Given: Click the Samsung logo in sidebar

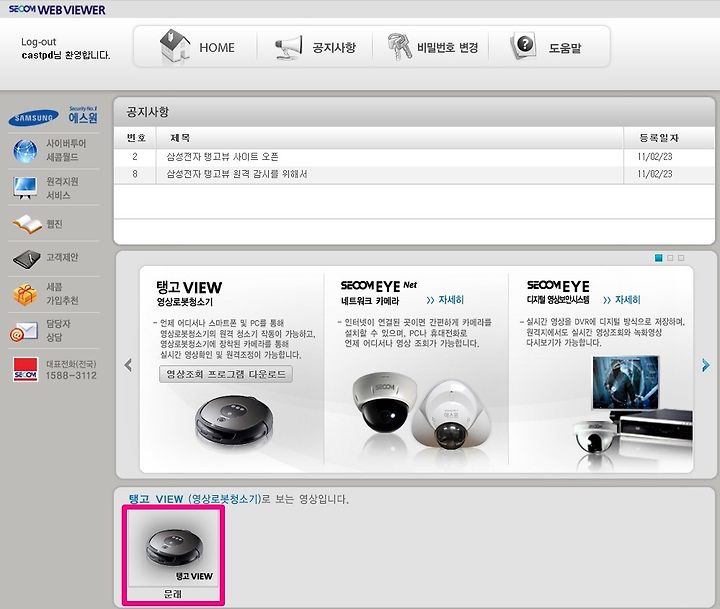Looking at the screenshot, I should [x=34, y=118].
